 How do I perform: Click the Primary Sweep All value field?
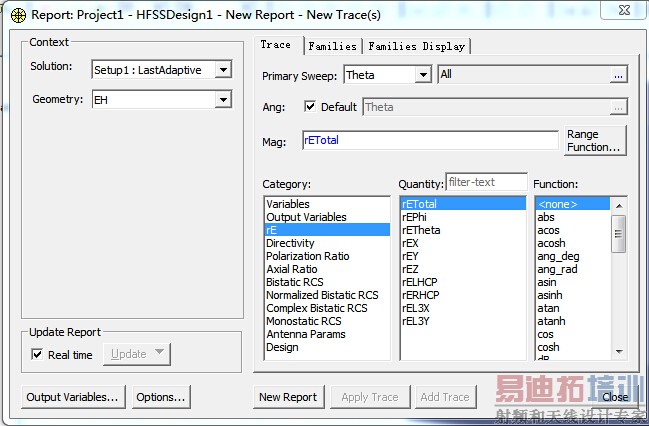point(524,75)
